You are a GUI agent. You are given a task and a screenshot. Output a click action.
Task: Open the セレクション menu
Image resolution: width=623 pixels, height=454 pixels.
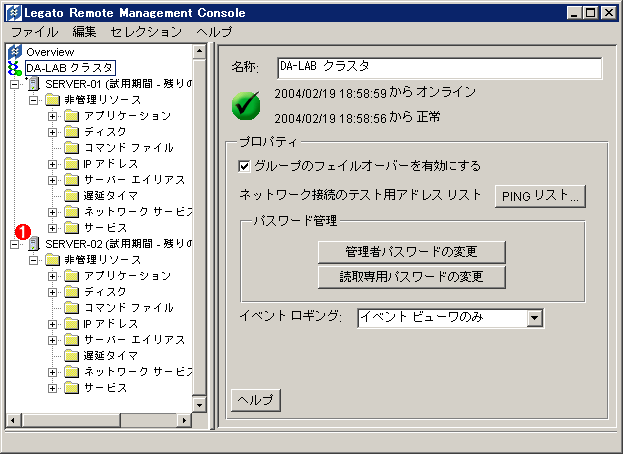point(146,32)
